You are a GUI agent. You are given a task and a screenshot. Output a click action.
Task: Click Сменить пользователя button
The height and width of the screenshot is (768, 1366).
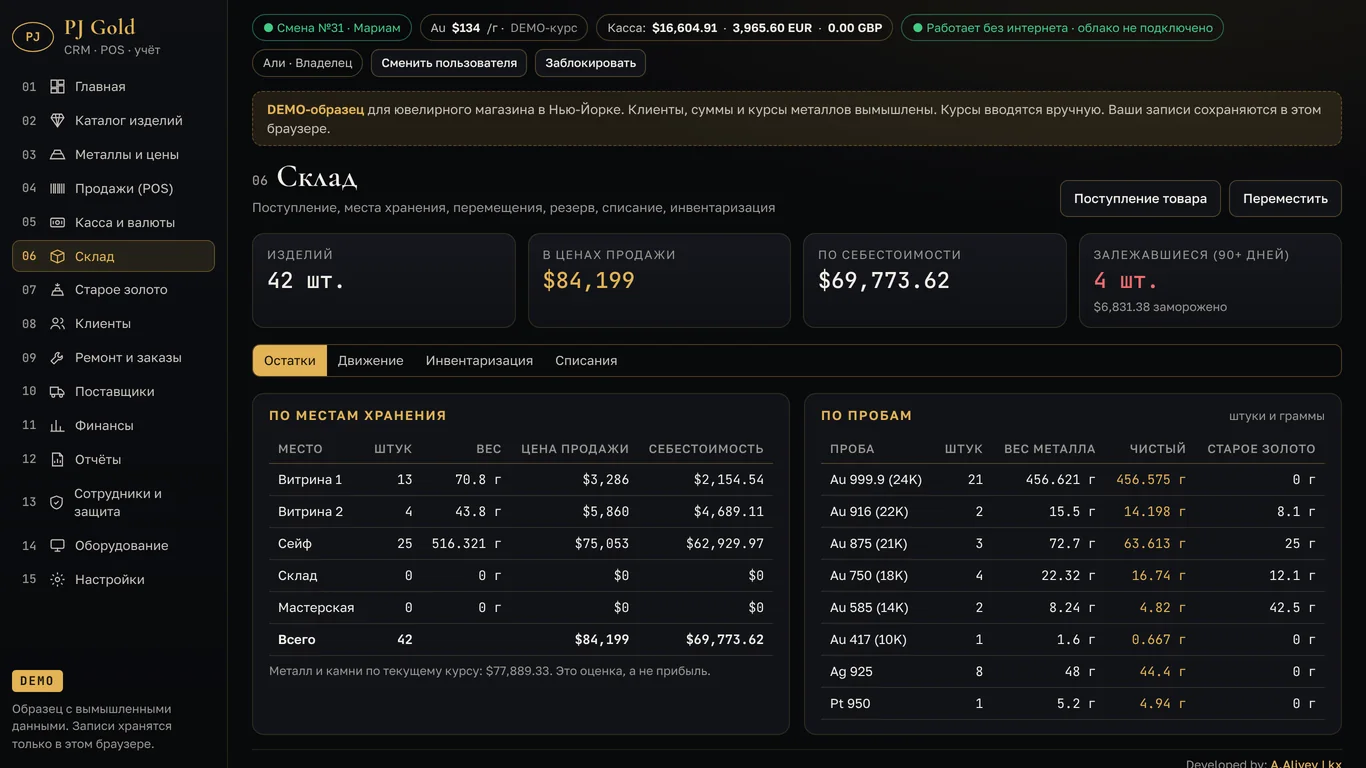click(x=449, y=63)
